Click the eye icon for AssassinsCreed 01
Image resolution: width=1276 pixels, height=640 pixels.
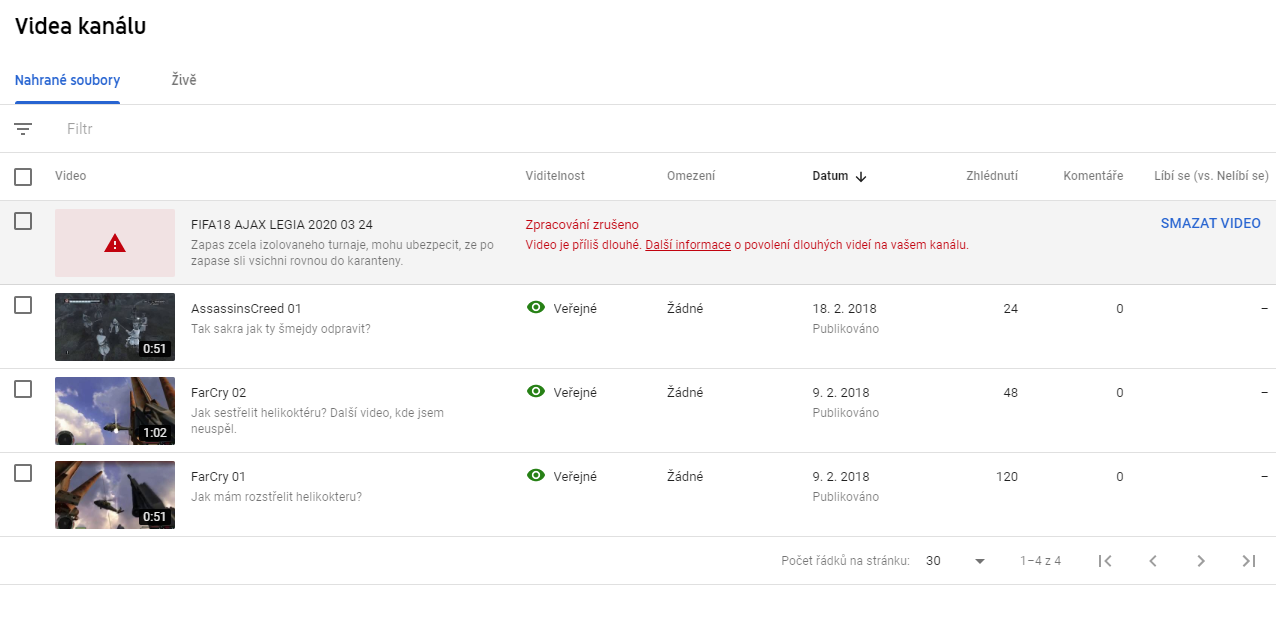click(536, 308)
